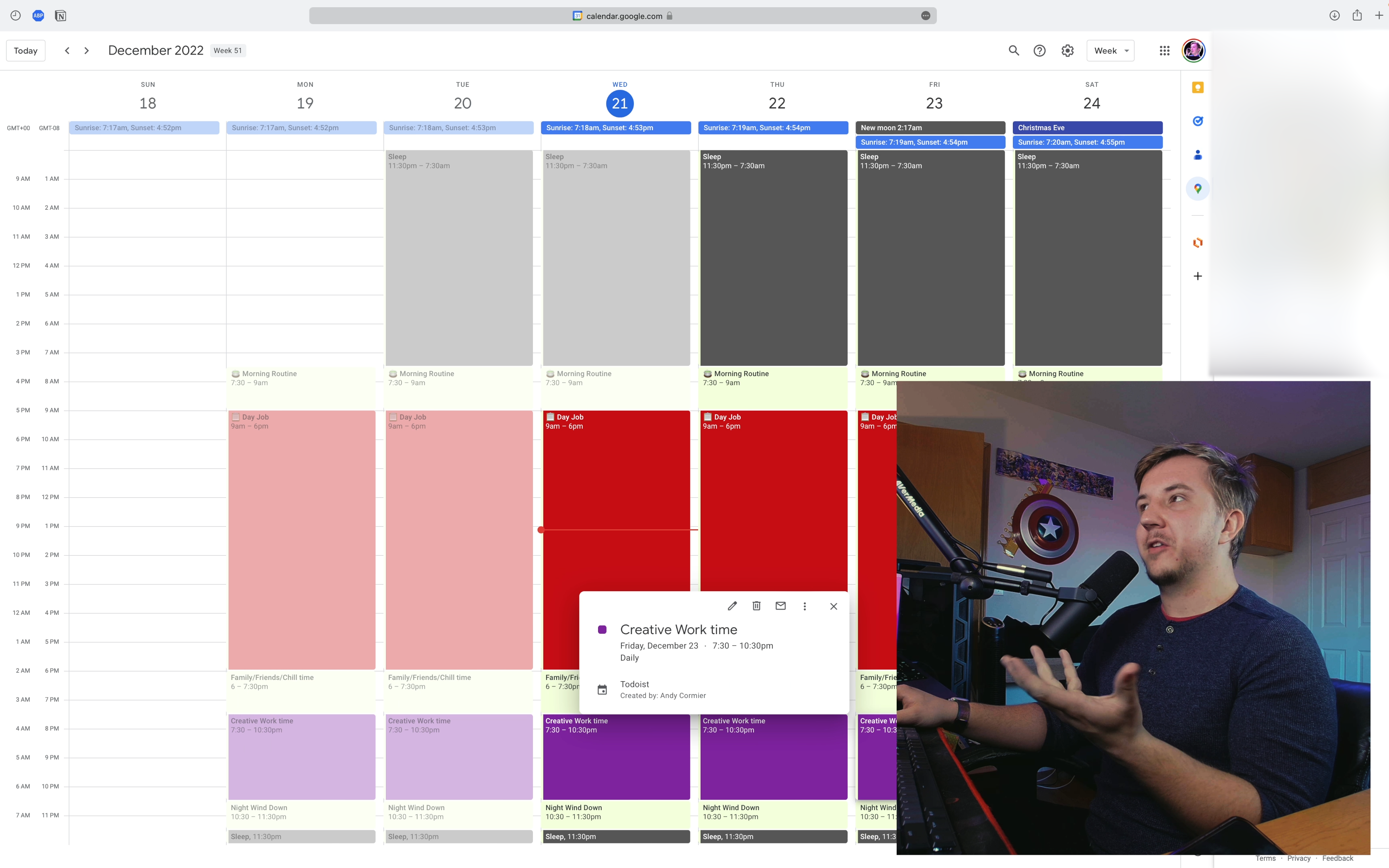Open the Settings gear menu

pos(1067,51)
